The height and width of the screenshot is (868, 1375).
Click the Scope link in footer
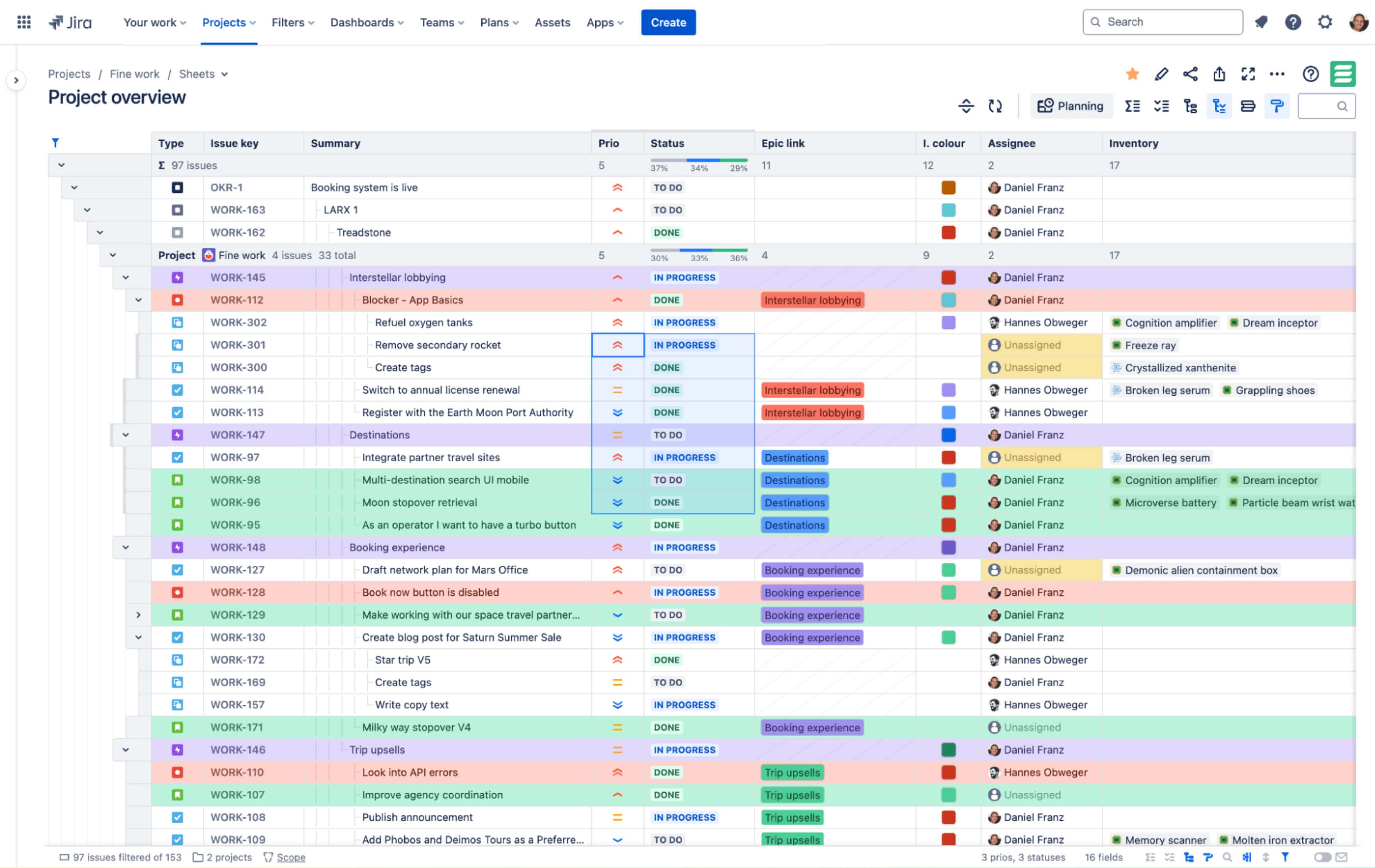pyautogui.click(x=290, y=857)
